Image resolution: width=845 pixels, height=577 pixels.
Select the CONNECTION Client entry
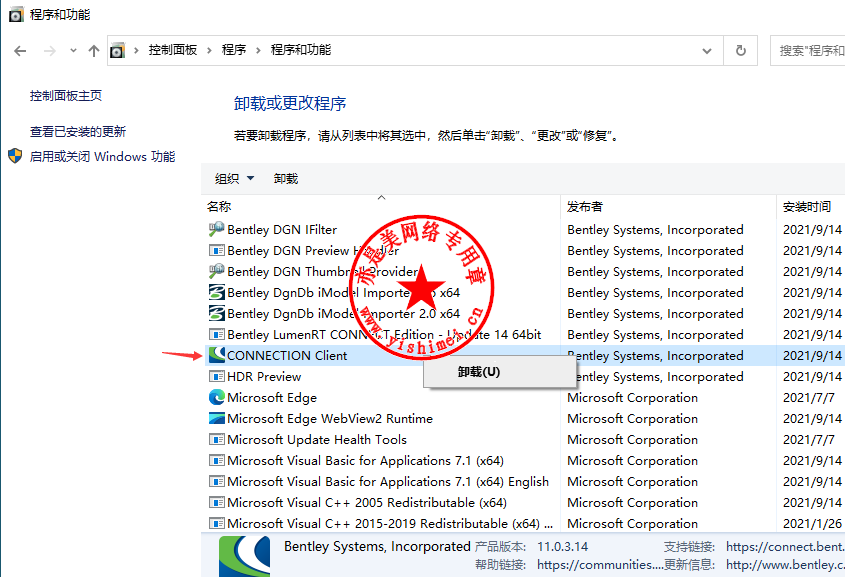287,356
